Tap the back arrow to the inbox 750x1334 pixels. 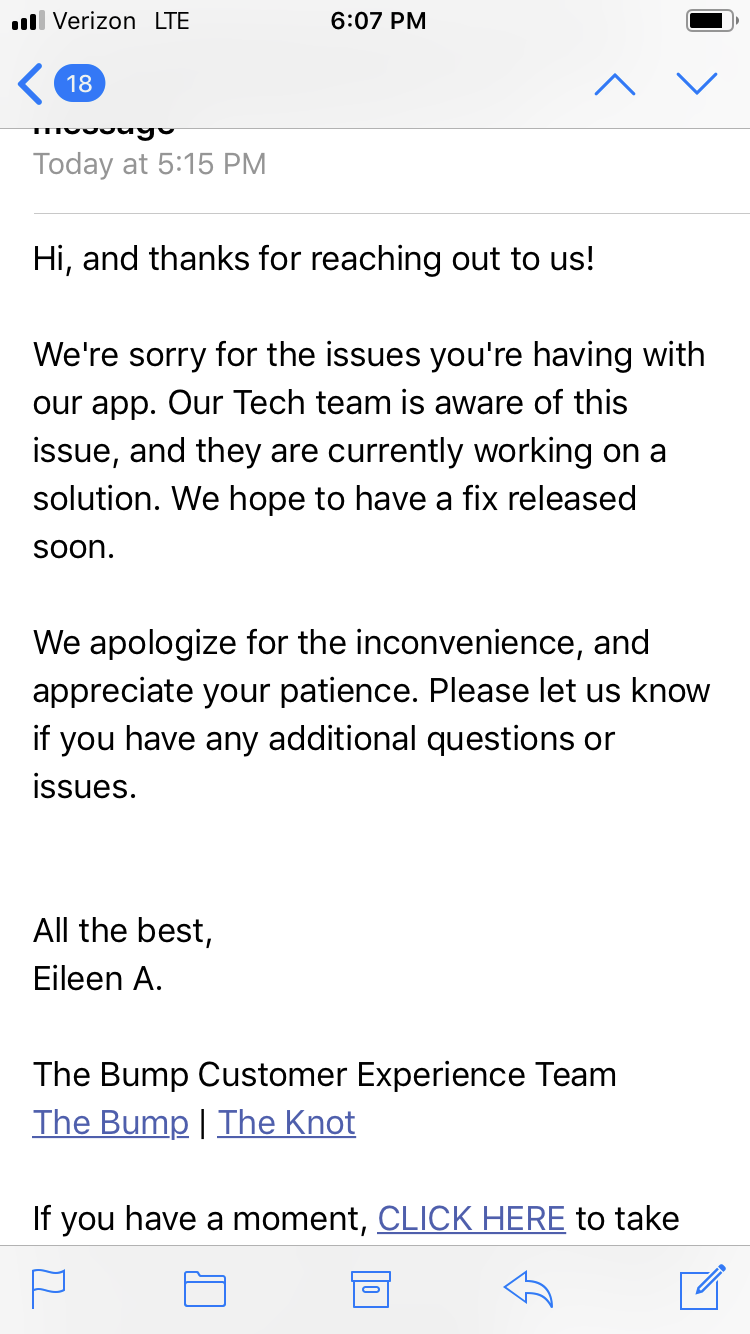click(31, 84)
